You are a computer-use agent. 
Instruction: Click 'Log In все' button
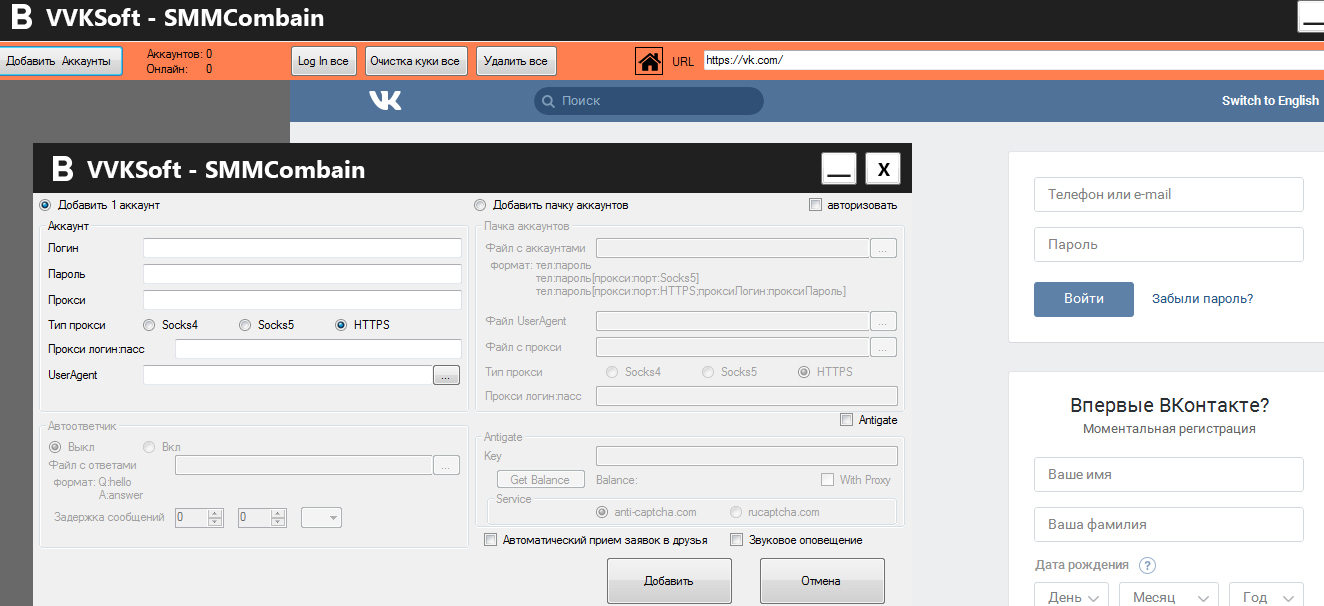tap(323, 61)
